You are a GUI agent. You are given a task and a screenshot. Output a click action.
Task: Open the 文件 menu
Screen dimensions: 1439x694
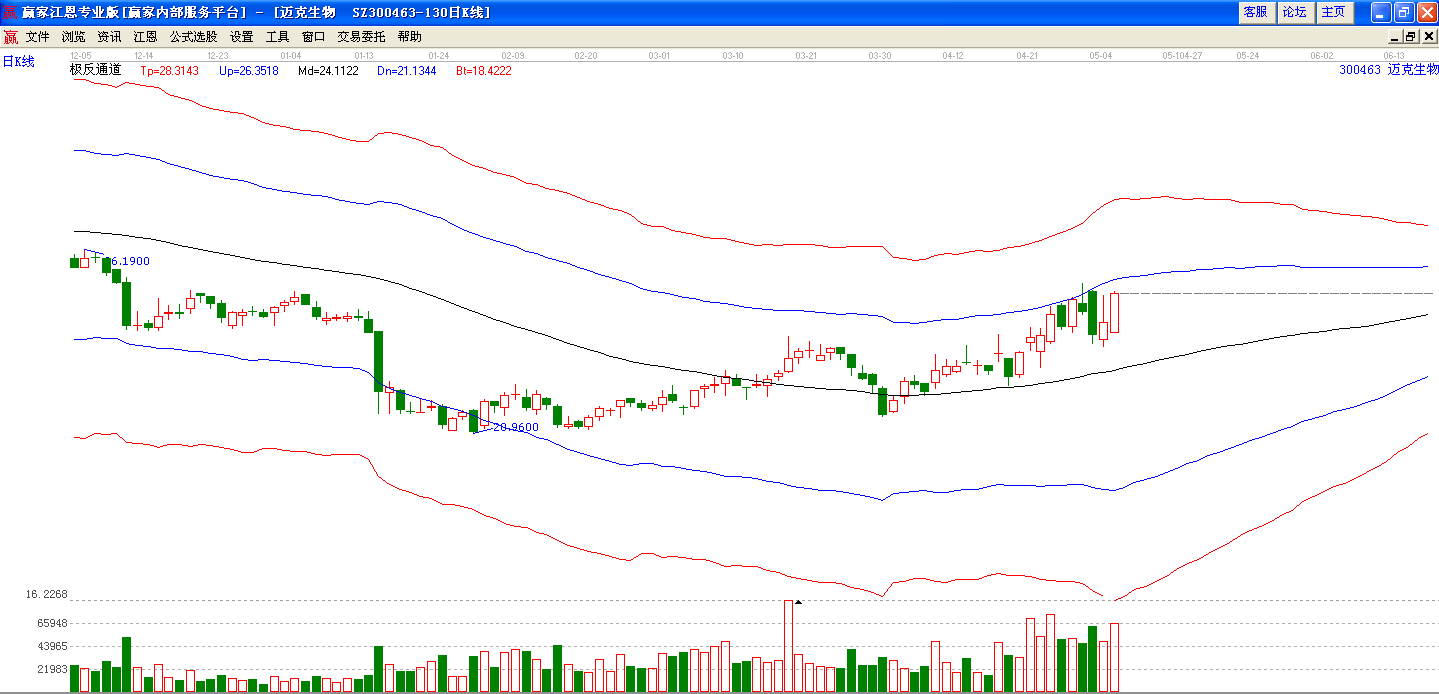pos(38,37)
